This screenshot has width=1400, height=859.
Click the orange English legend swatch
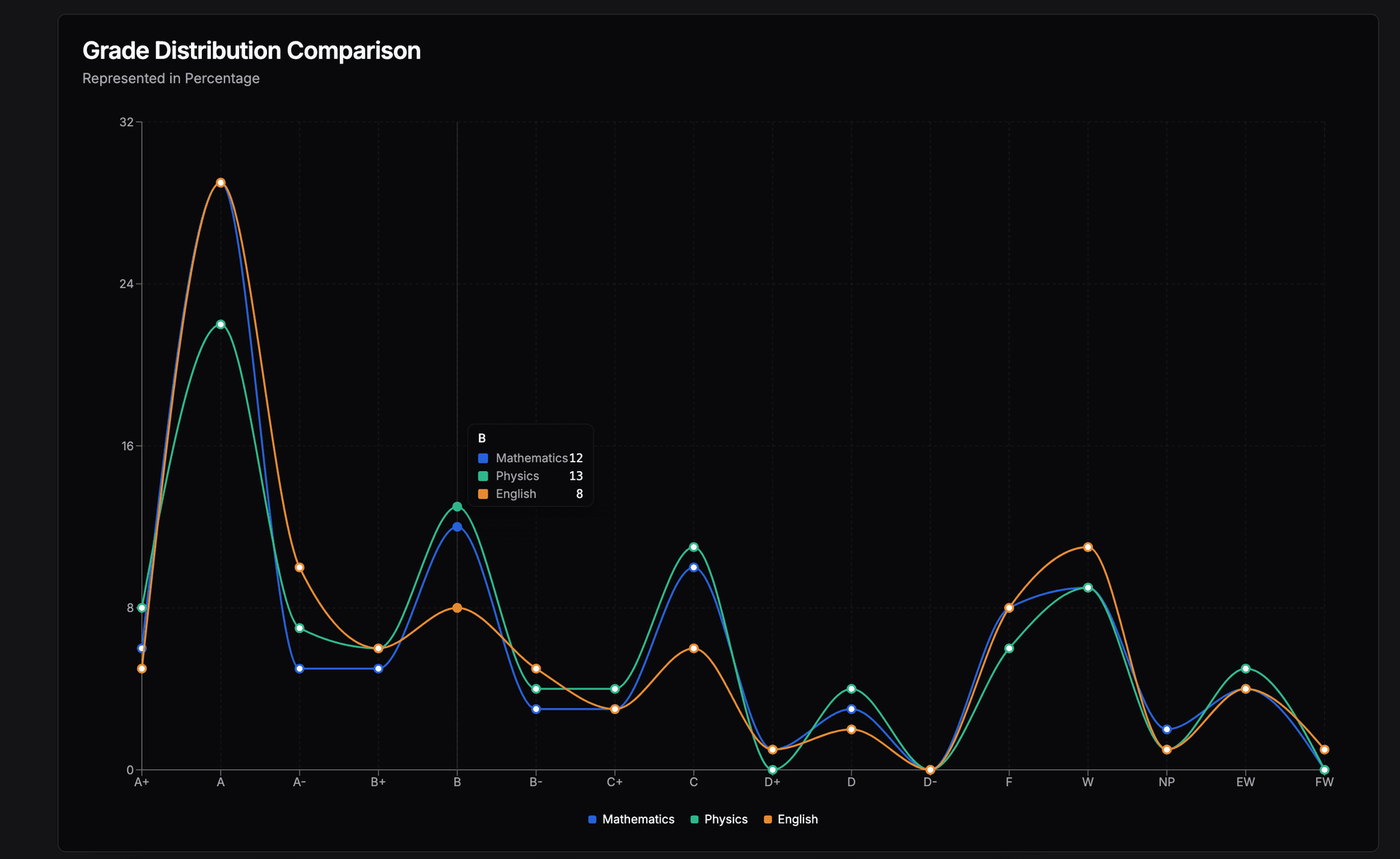(768, 820)
